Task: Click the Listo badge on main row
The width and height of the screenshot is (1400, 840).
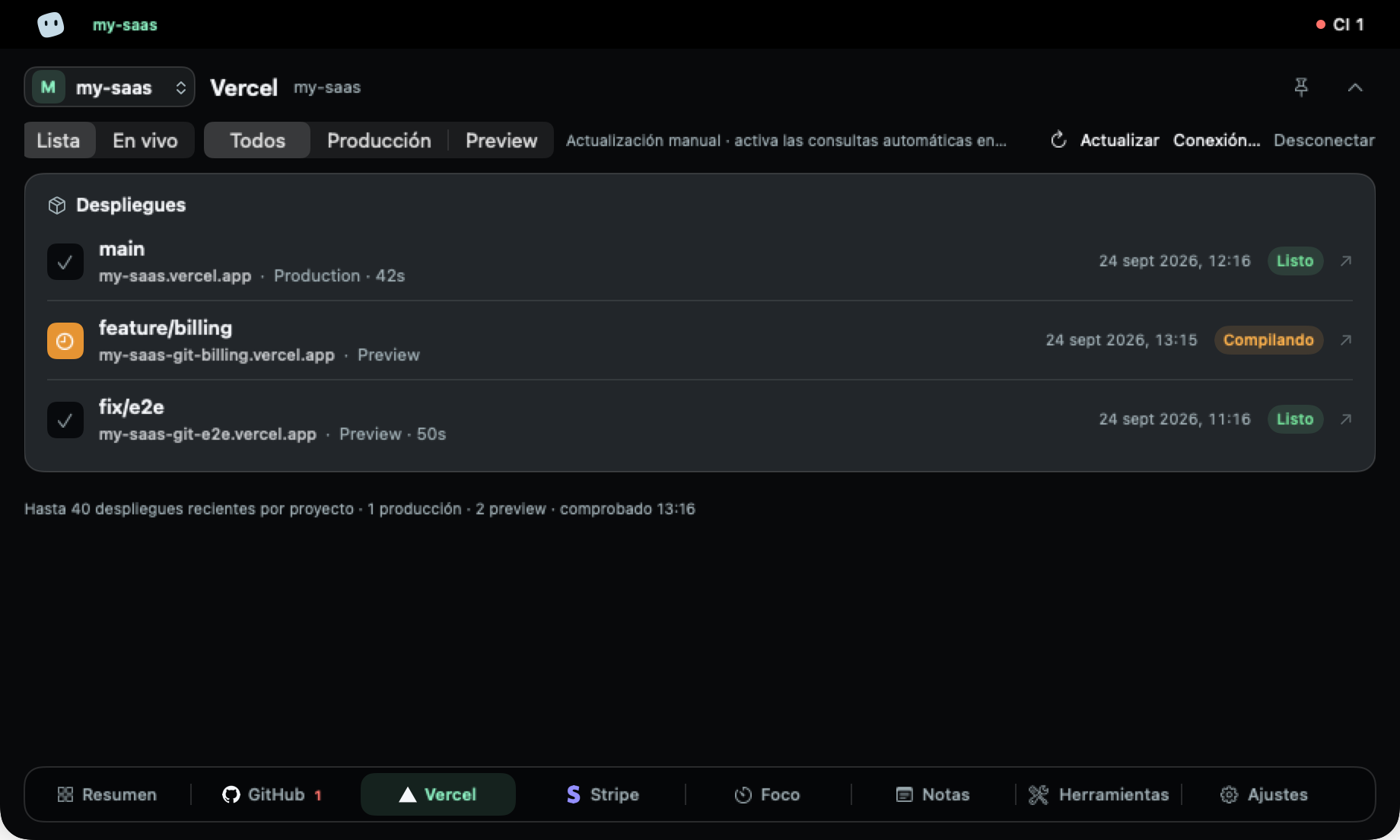Action: (1295, 261)
